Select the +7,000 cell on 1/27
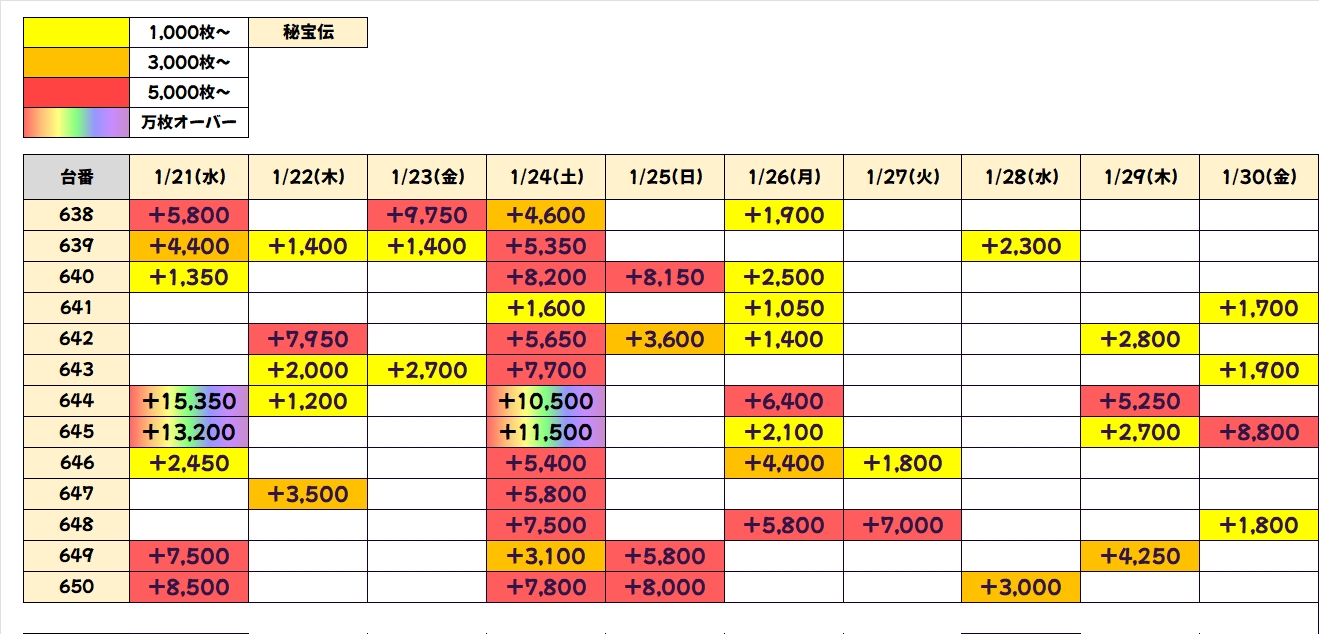 pos(902,525)
